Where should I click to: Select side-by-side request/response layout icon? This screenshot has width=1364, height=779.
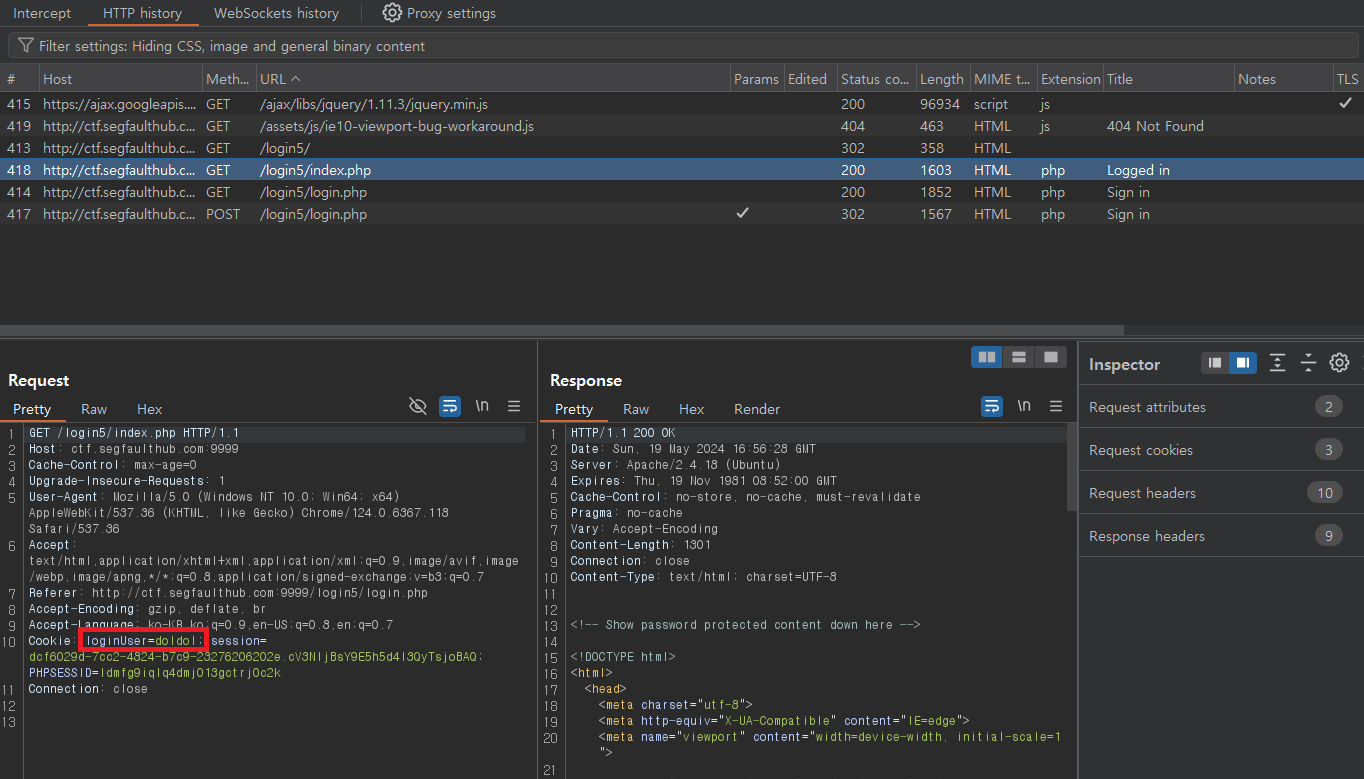pos(987,357)
